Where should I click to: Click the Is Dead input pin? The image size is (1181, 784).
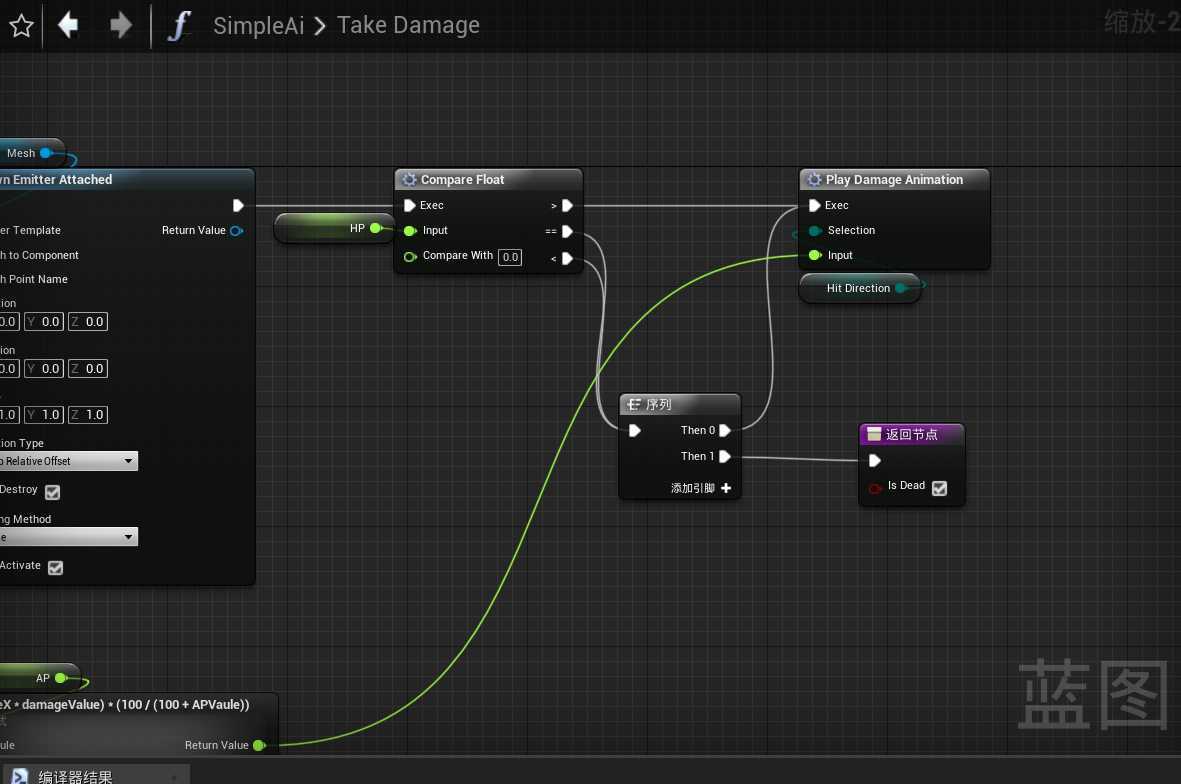[874, 488]
